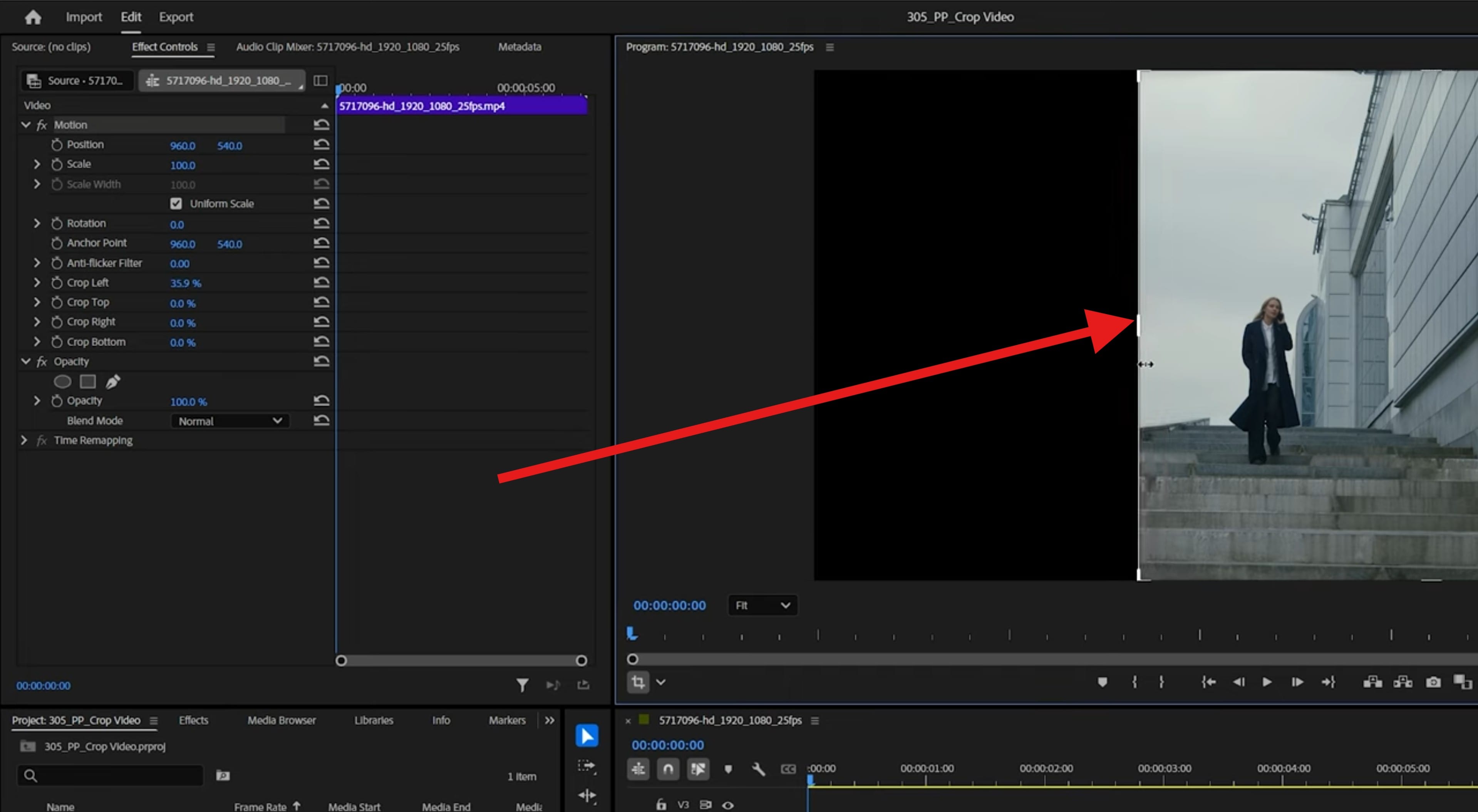Image resolution: width=1478 pixels, height=812 pixels.
Task: Open the Blend Mode dropdown set to Normal
Action: point(230,421)
